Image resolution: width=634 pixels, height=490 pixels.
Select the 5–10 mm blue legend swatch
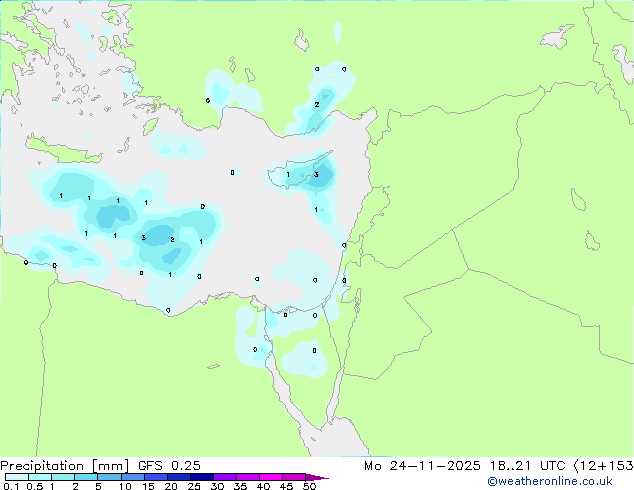(109, 477)
